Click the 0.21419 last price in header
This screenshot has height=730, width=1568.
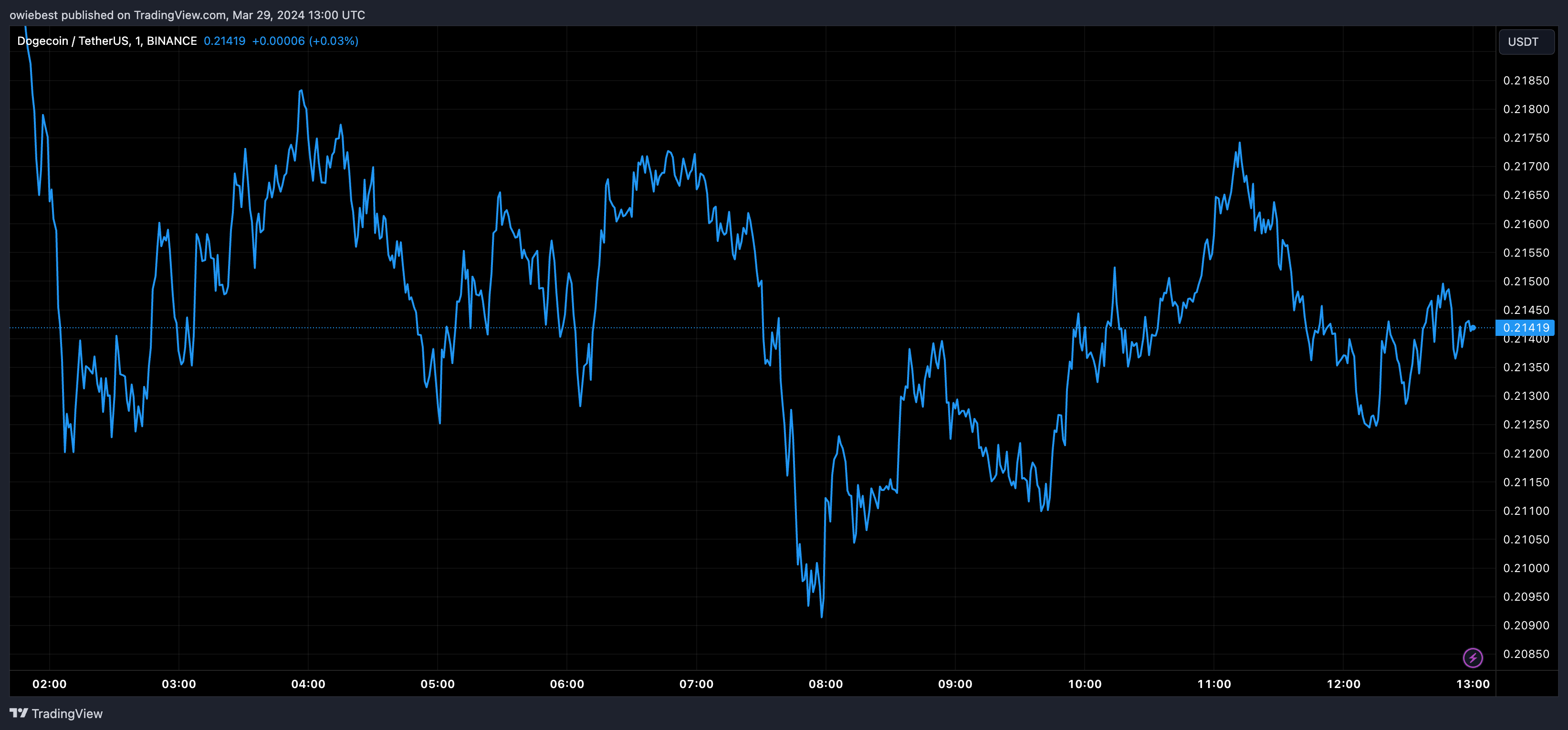click(225, 41)
